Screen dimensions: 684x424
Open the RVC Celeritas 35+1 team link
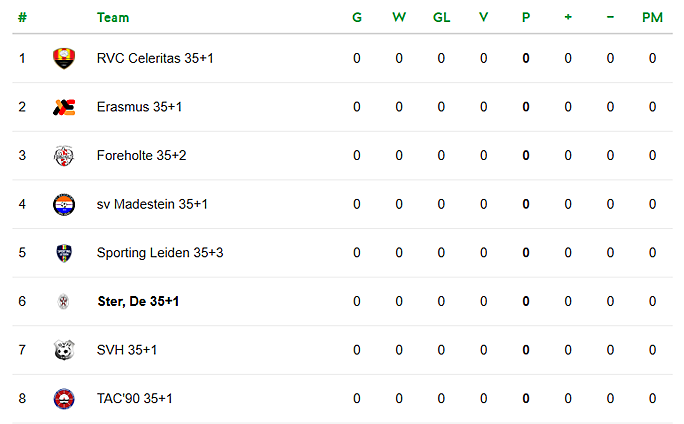coord(155,58)
